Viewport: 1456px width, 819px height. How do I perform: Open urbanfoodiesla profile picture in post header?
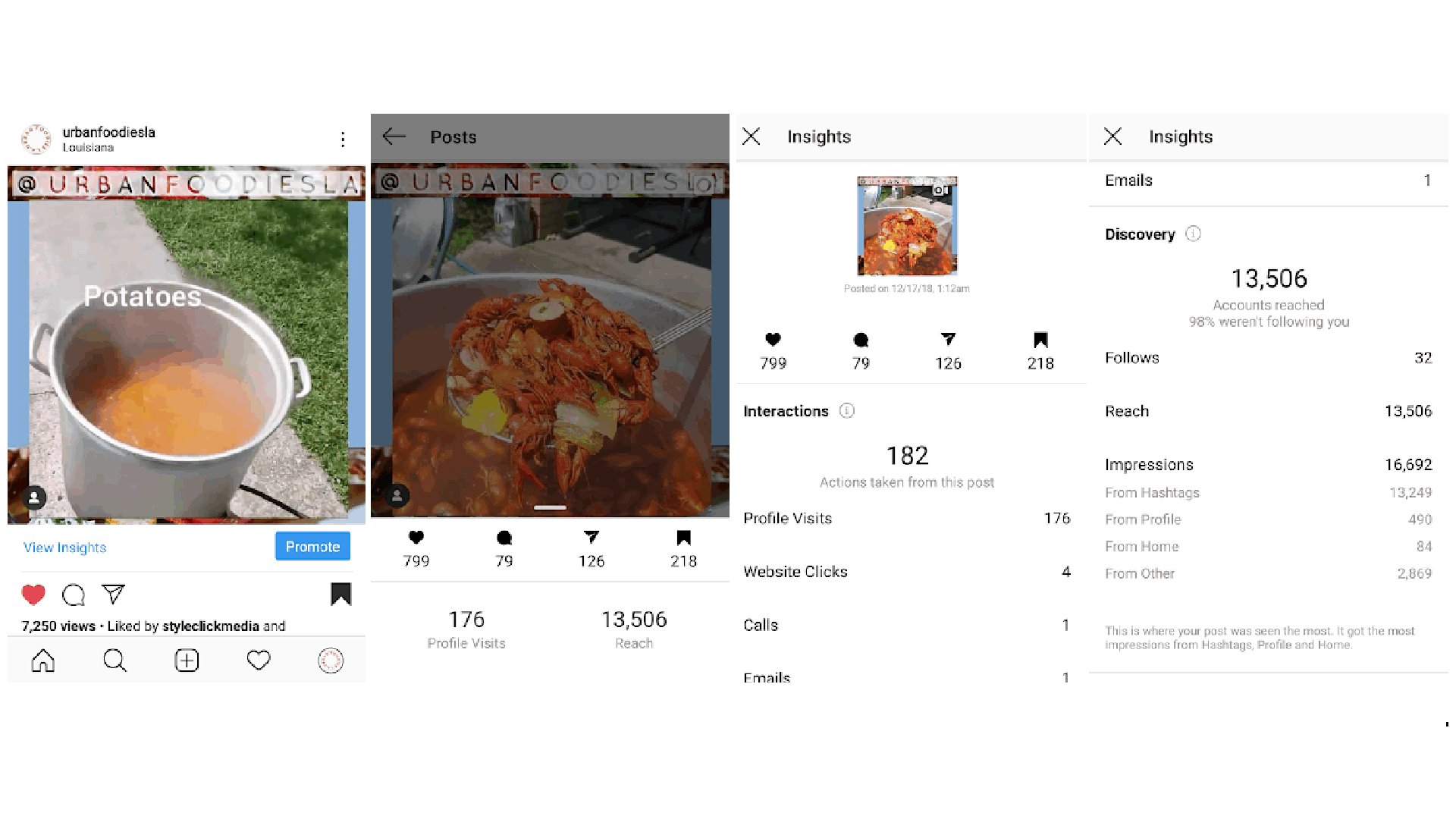pos(36,139)
